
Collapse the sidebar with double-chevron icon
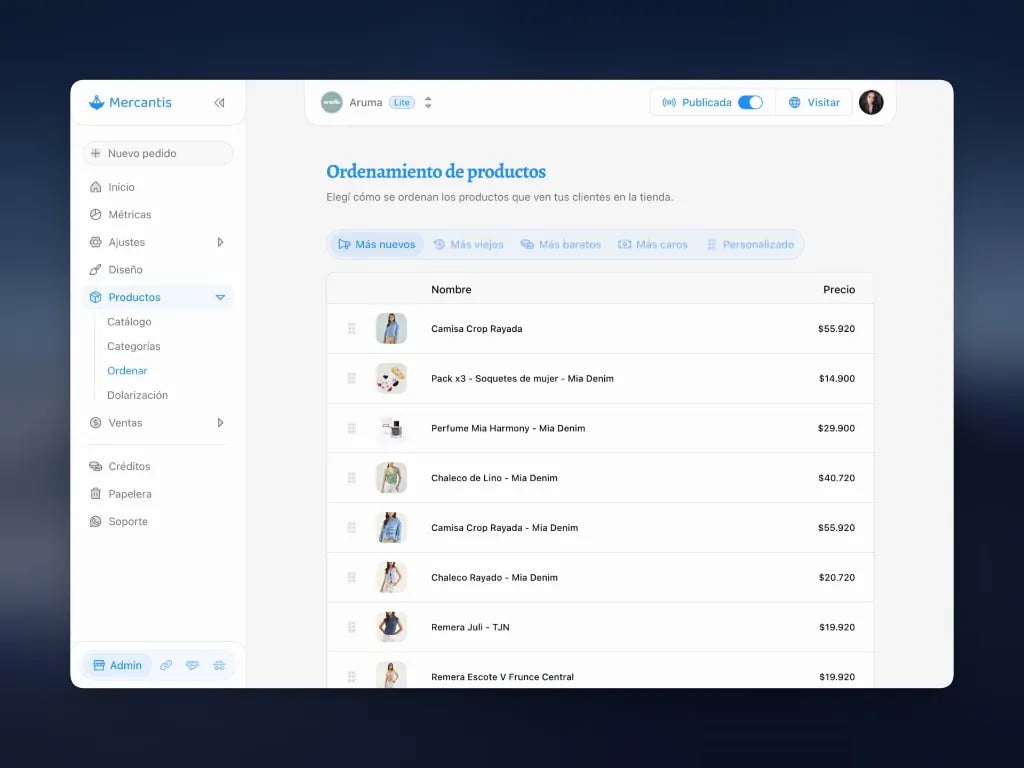click(219, 103)
